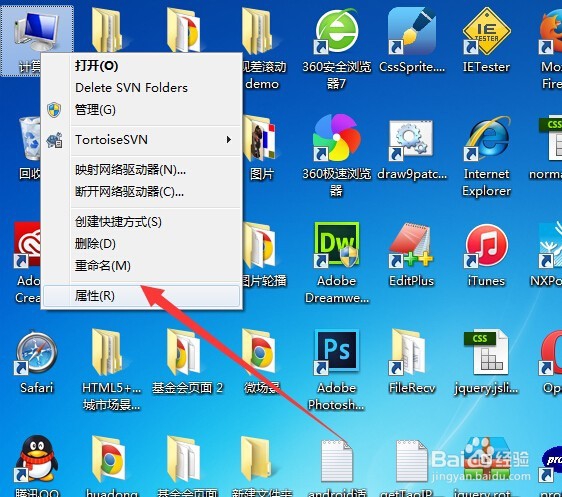
Task: Launch Adobe Dreamweaver shortcut
Action: [x=336, y=245]
